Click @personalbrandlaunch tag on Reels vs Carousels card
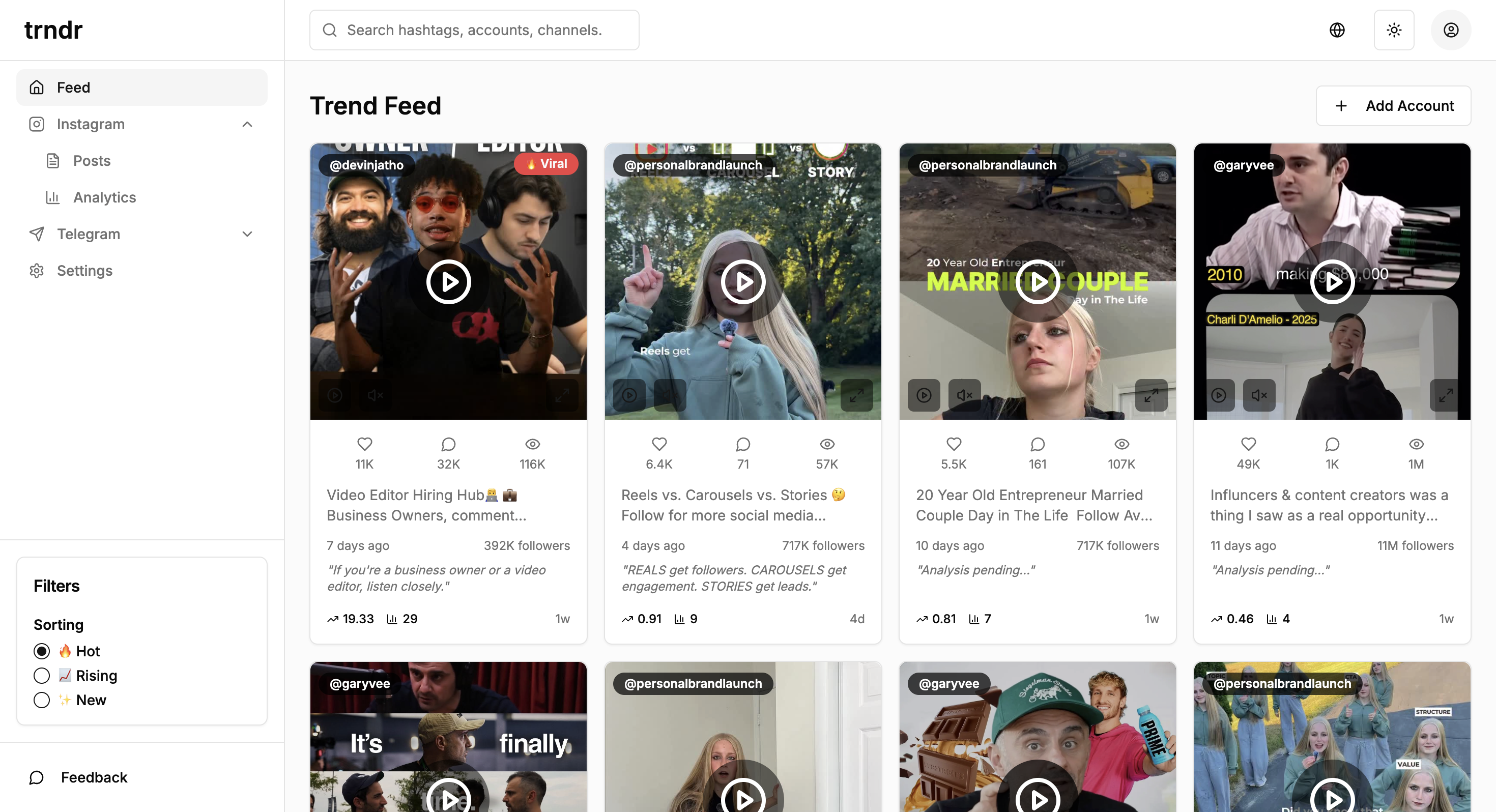Image resolution: width=1496 pixels, height=812 pixels. (x=693, y=165)
